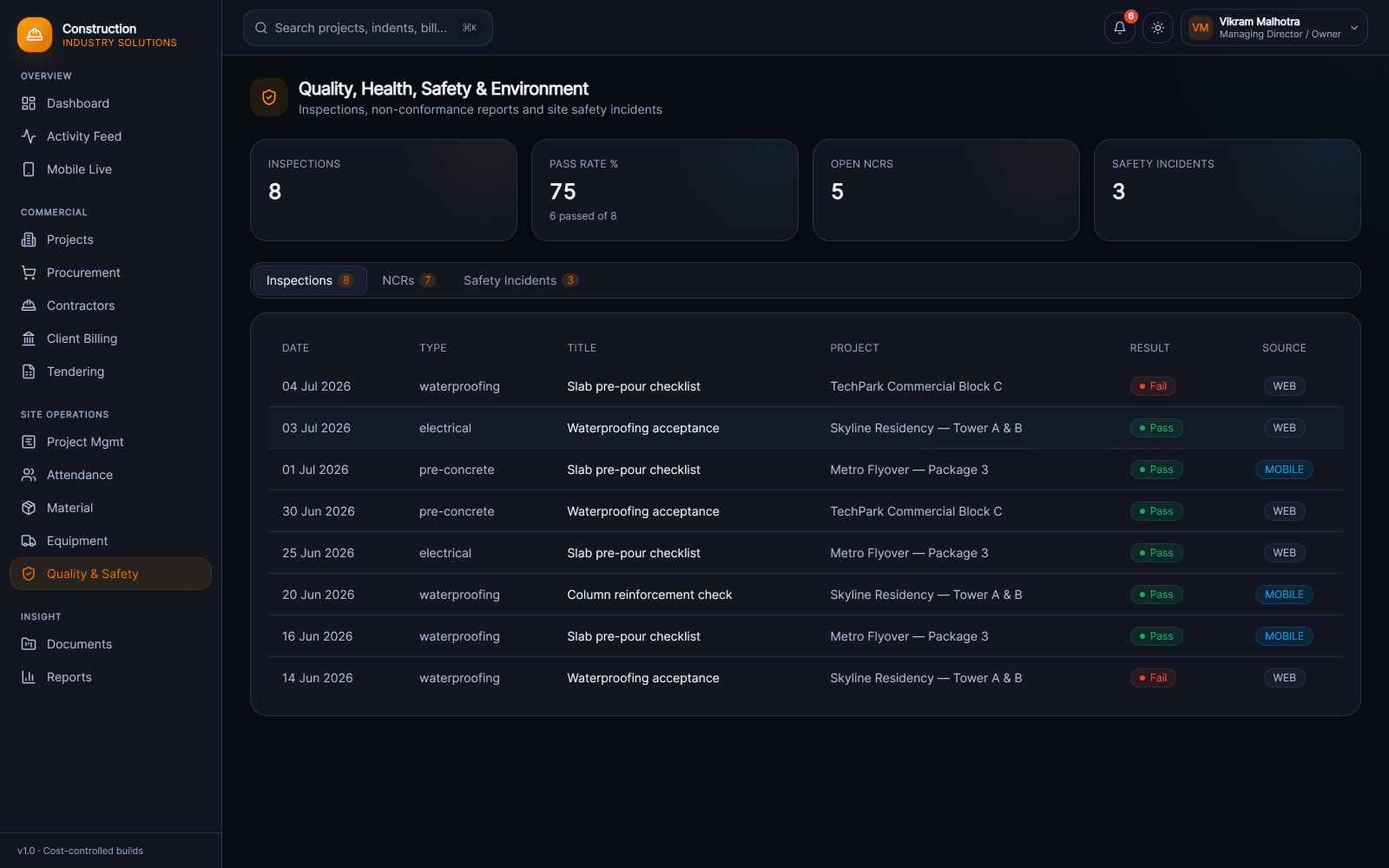Image resolution: width=1389 pixels, height=868 pixels.
Task: Open the Material sidebar link
Action: coord(110,508)
